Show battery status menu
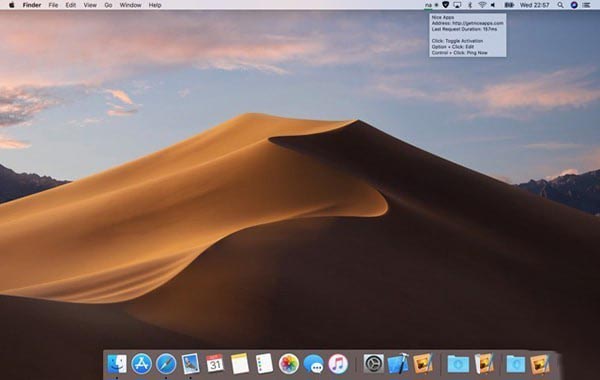The width and height of the screenshot is (600, 380). pos(509,5)
